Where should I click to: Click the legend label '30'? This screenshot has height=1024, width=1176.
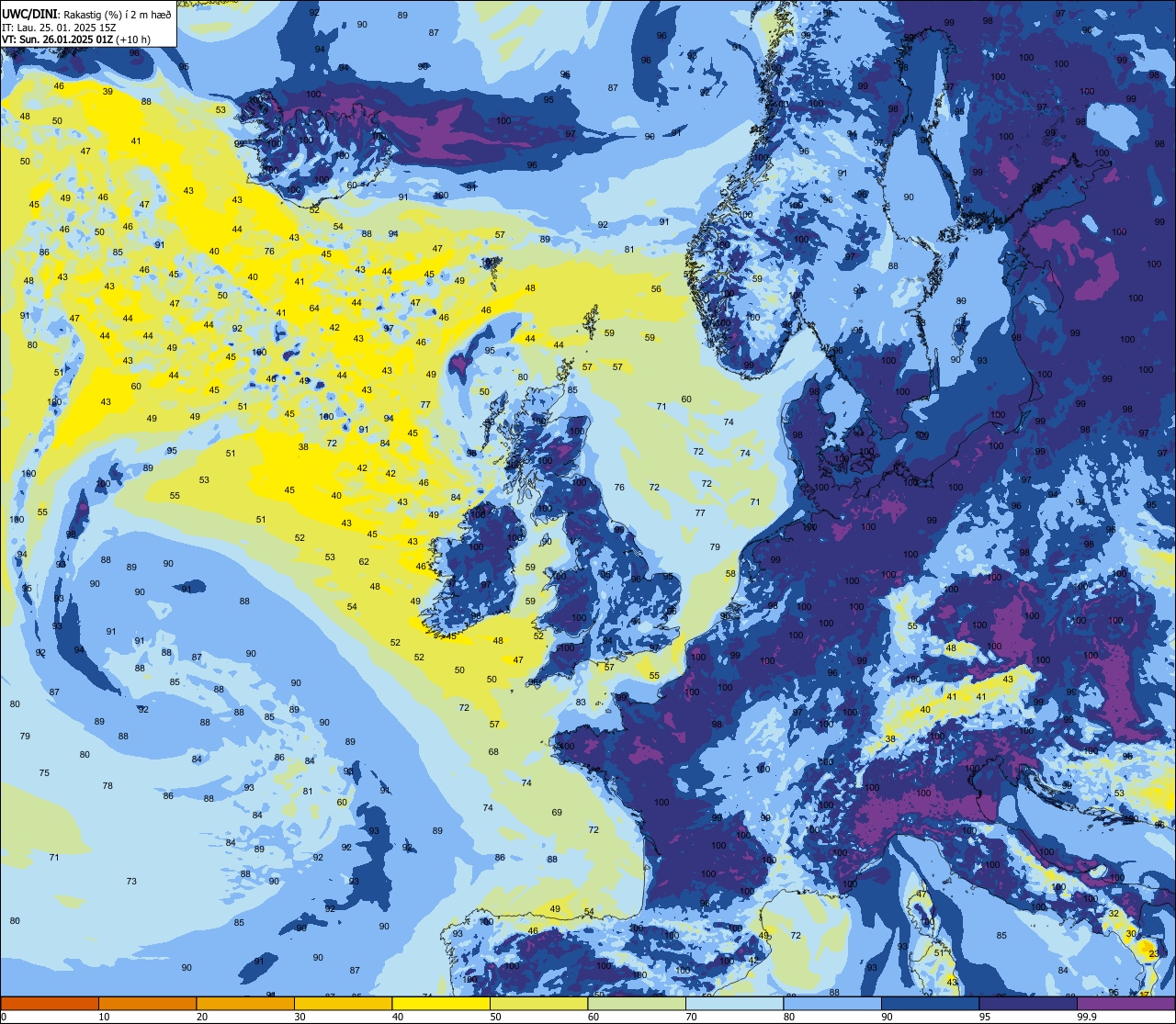pos(300,1017)
